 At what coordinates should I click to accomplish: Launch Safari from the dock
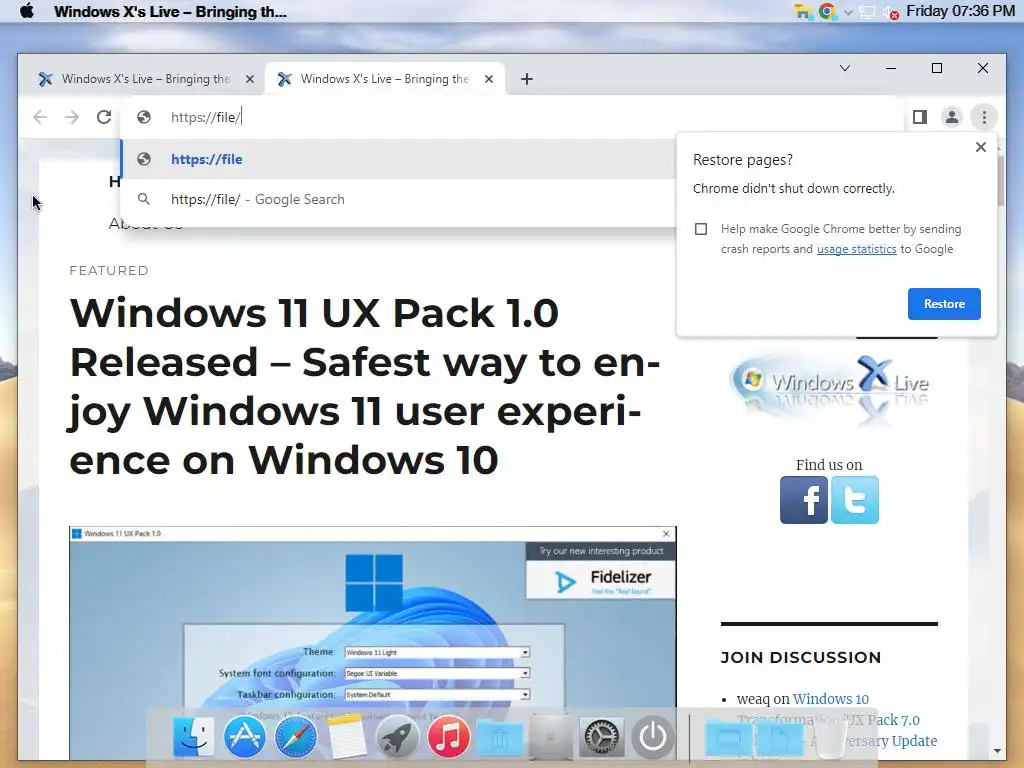(x=295, y=737)
